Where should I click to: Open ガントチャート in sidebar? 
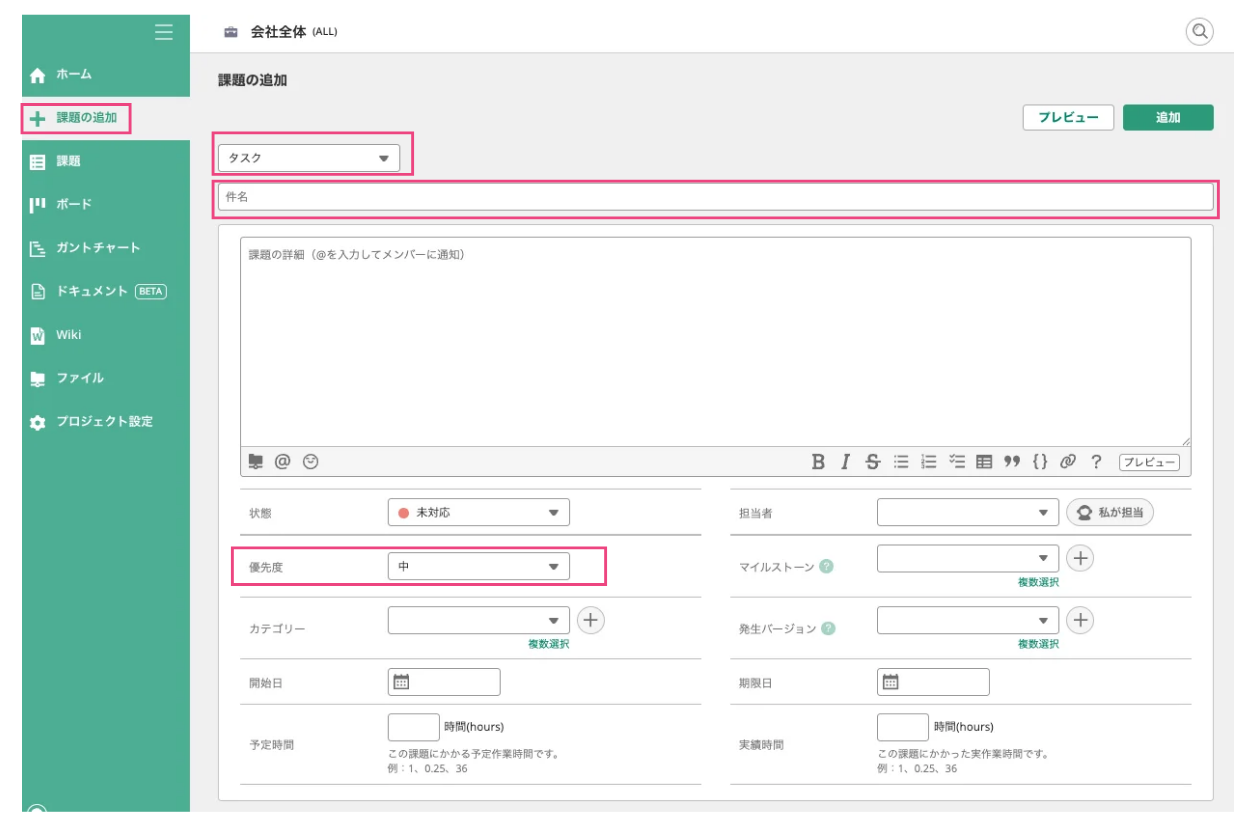(106, 248)
